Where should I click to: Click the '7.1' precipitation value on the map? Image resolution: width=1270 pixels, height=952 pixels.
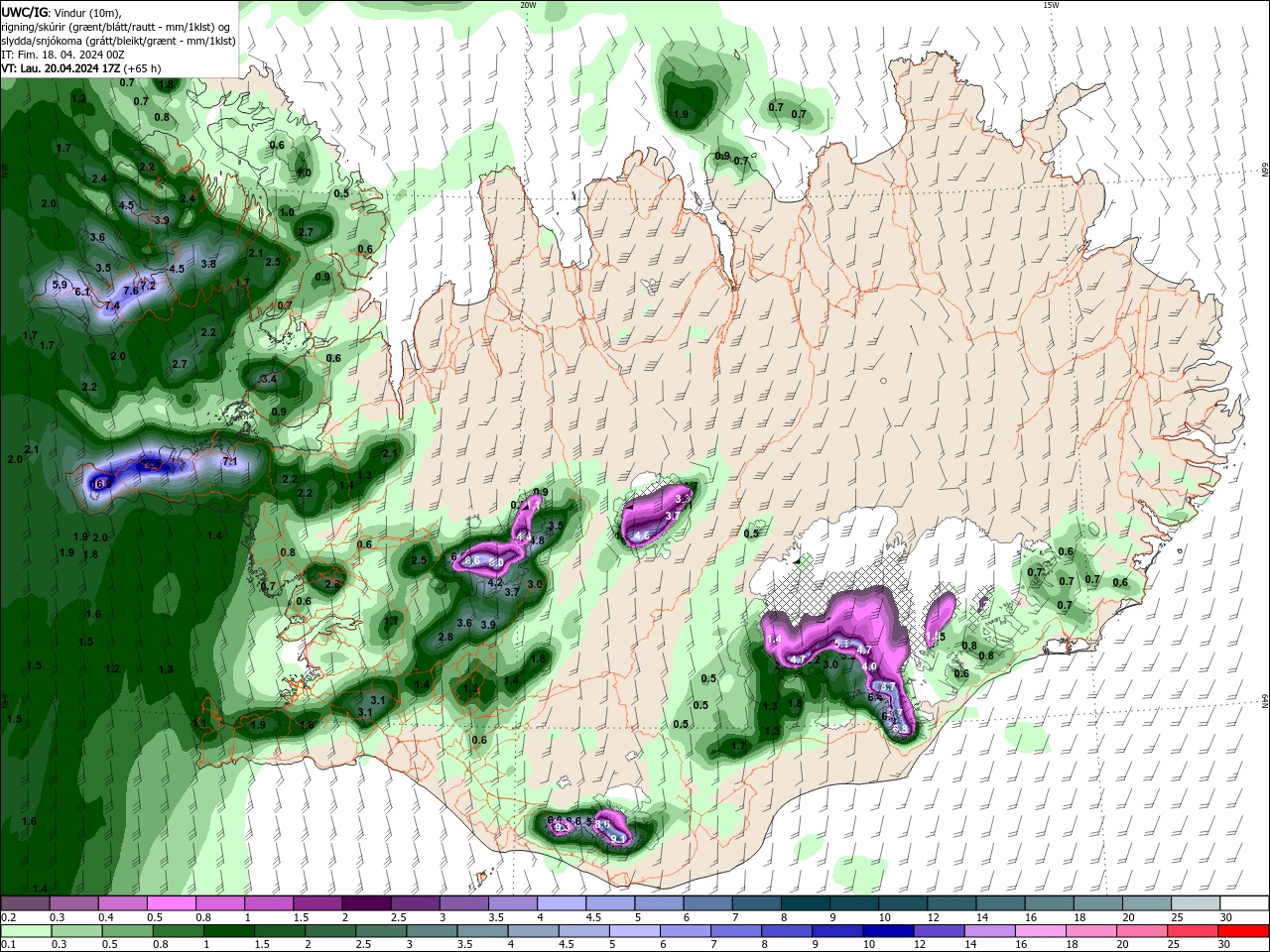229,462
